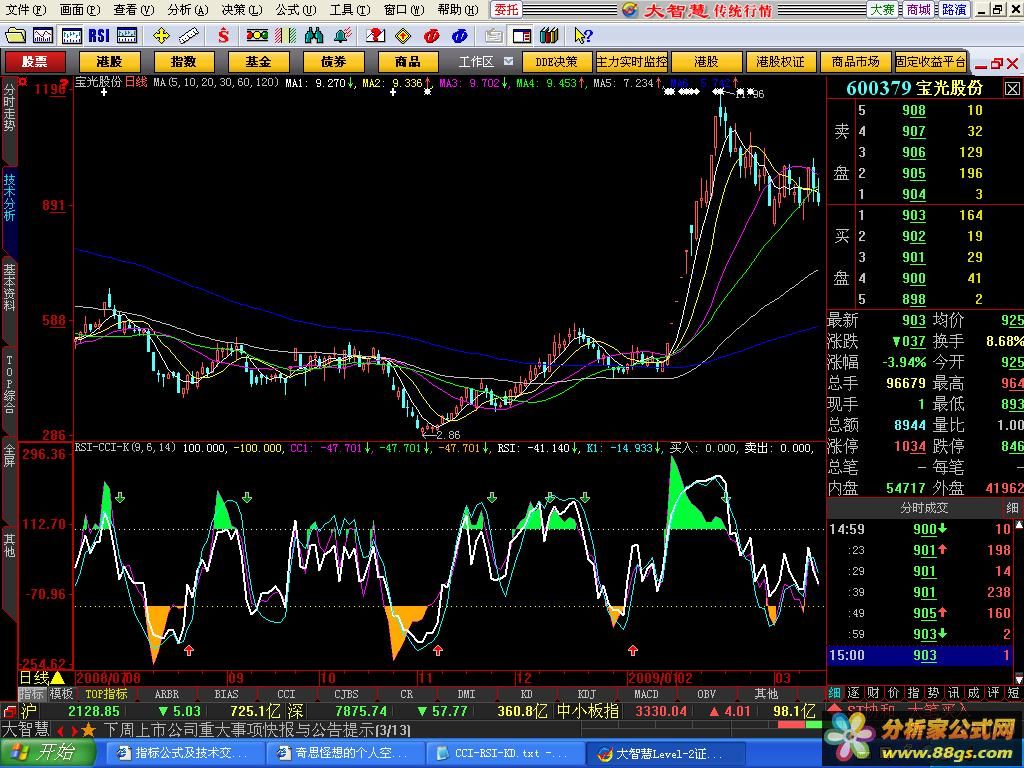
Task: Select the ruler drawing tool icon
Action: 188,35
